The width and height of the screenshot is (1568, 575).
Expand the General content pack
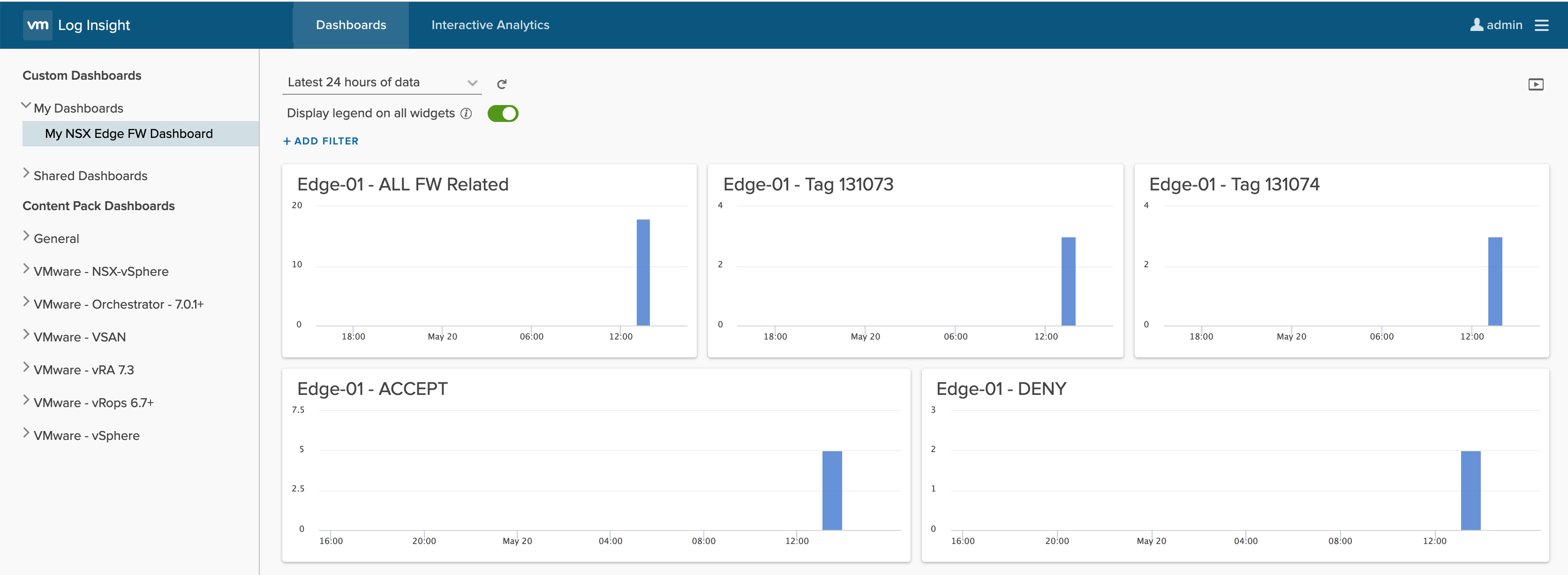coord(26,236)
